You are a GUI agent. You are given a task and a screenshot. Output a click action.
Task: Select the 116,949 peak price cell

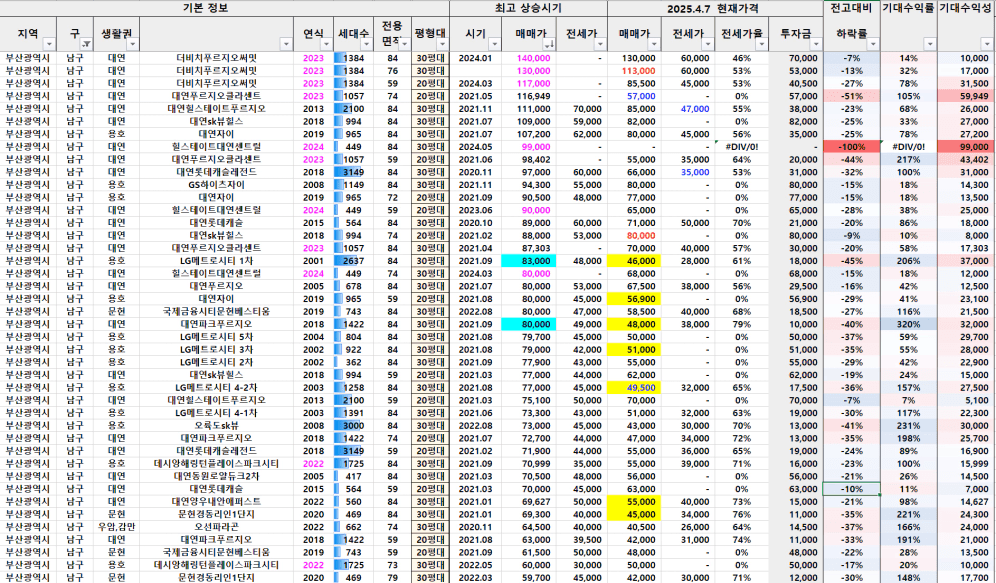[528, 96]
